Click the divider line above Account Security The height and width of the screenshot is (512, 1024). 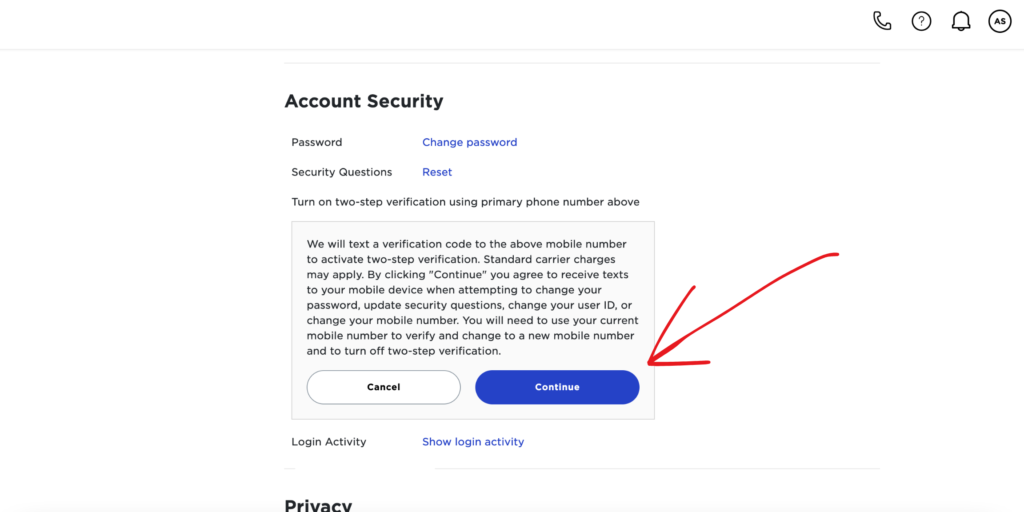click(x=582, y=64)
